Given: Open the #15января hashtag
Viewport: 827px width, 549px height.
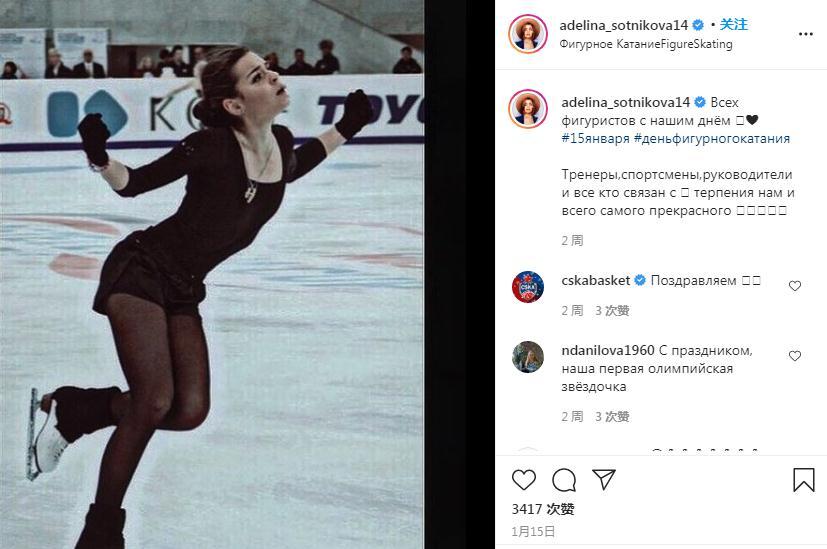Looking at the screenshot, I should pos(595,139).
